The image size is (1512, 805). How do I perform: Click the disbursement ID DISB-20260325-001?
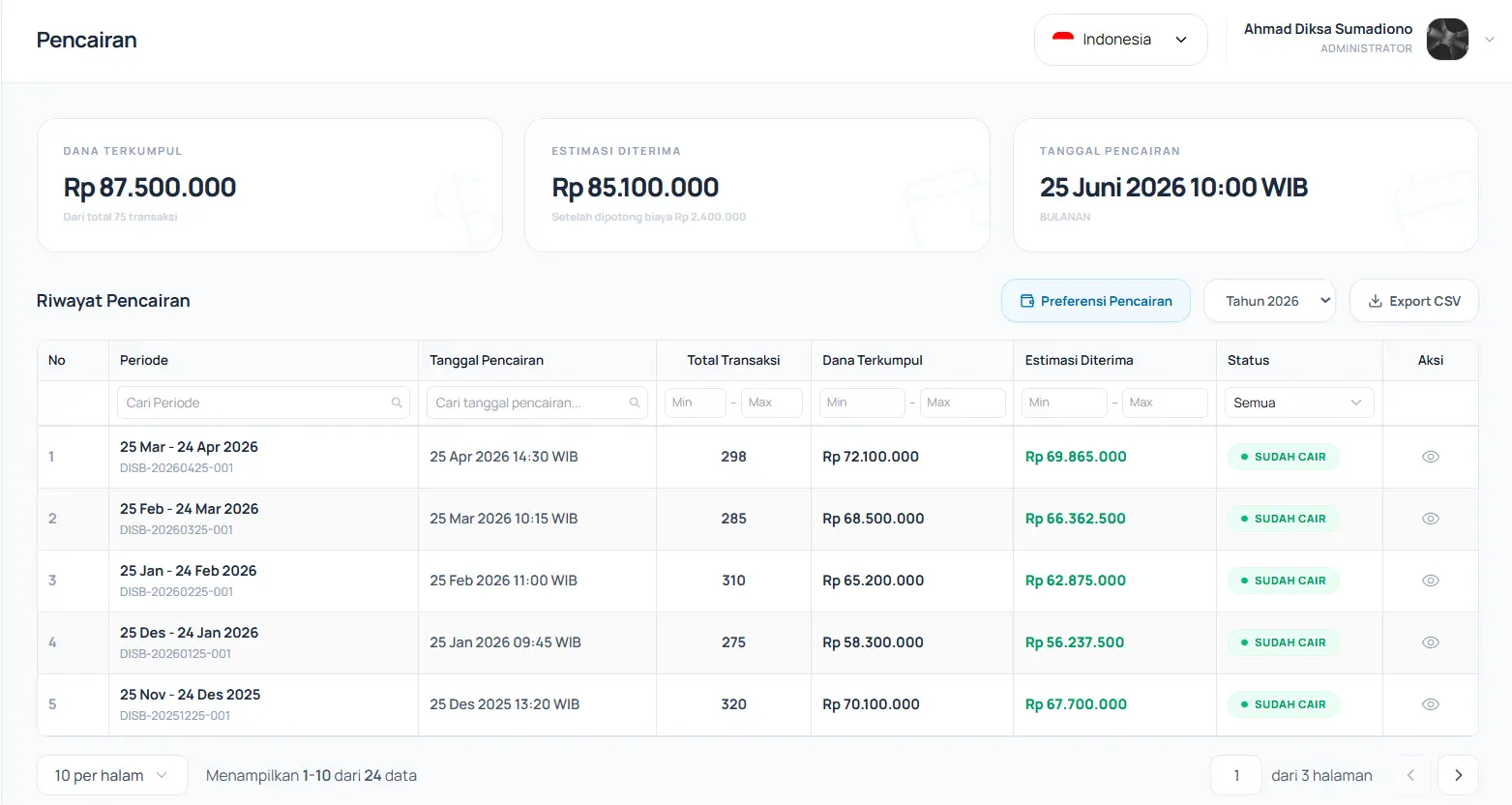(176, 530)
